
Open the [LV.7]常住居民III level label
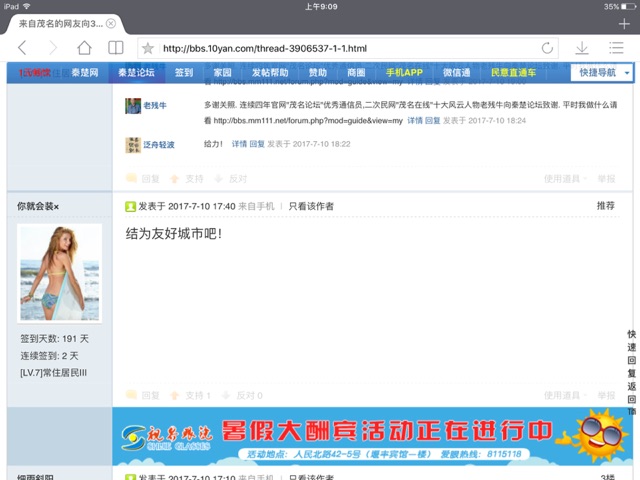53,373
